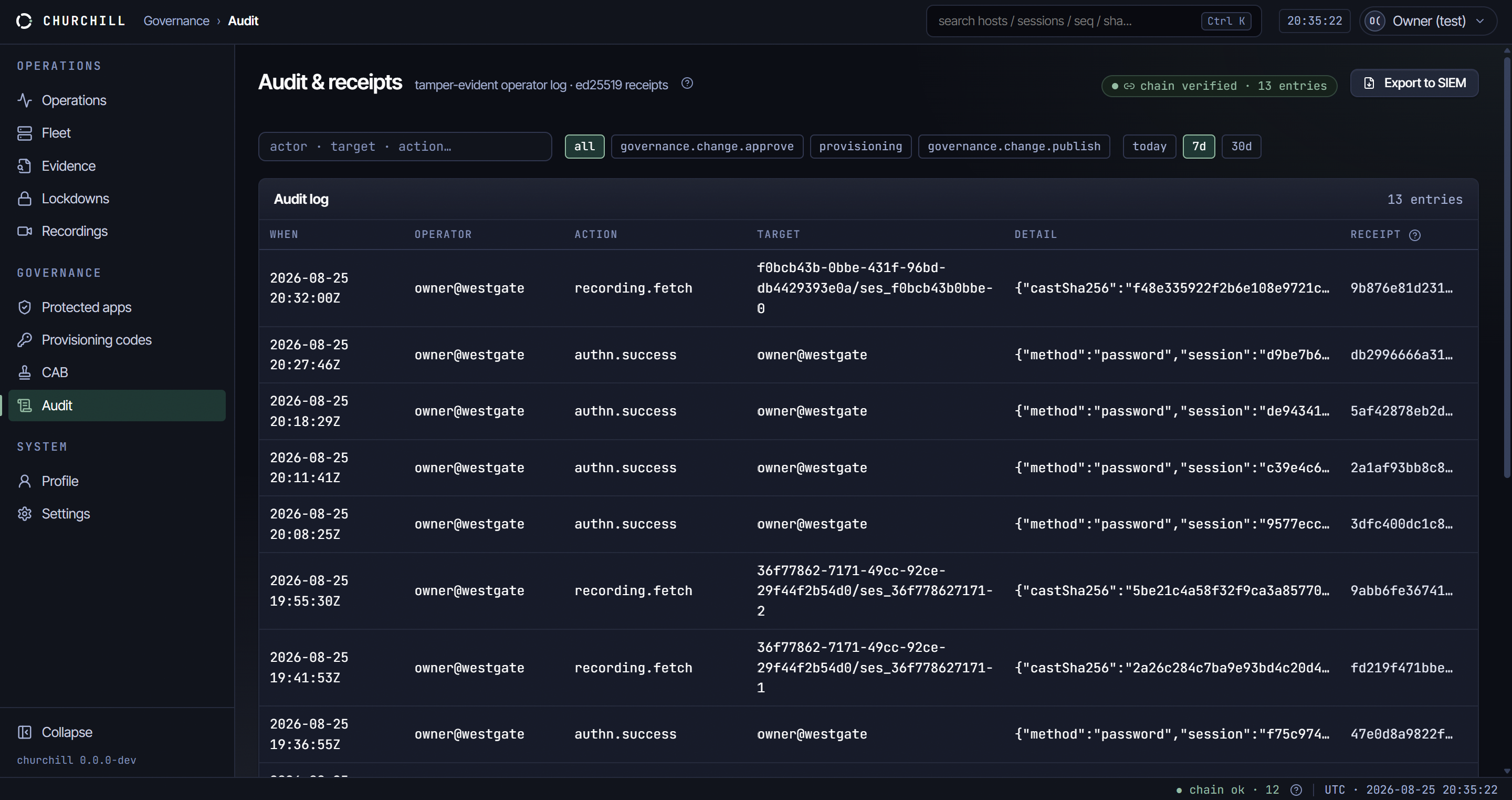Click the clock display 20:35:22 in header

pyautogui.click(x=1314, y=21)
